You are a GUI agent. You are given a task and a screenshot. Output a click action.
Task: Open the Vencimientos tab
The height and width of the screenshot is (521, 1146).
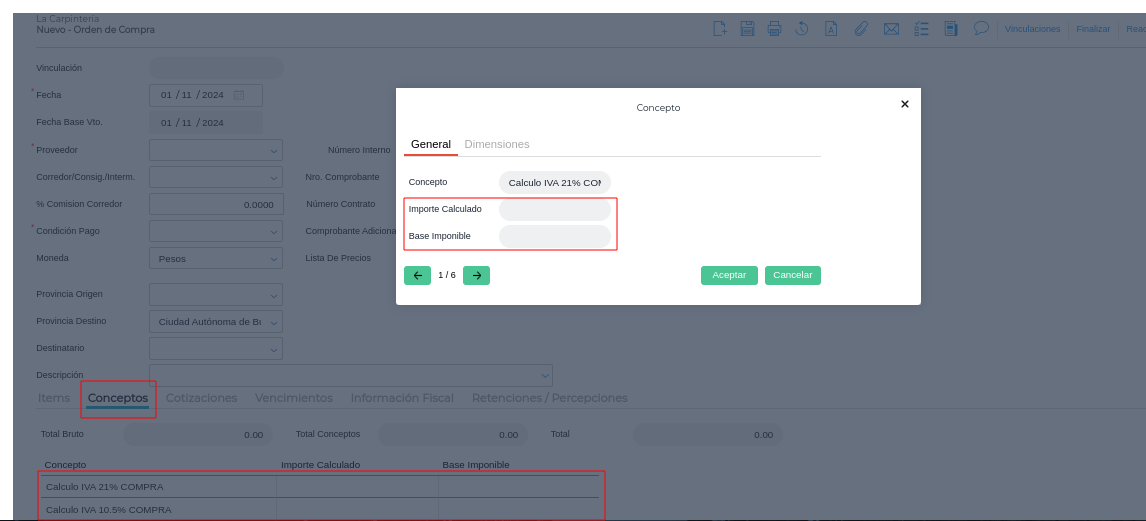pyautogui.click(x=294, y=398)
